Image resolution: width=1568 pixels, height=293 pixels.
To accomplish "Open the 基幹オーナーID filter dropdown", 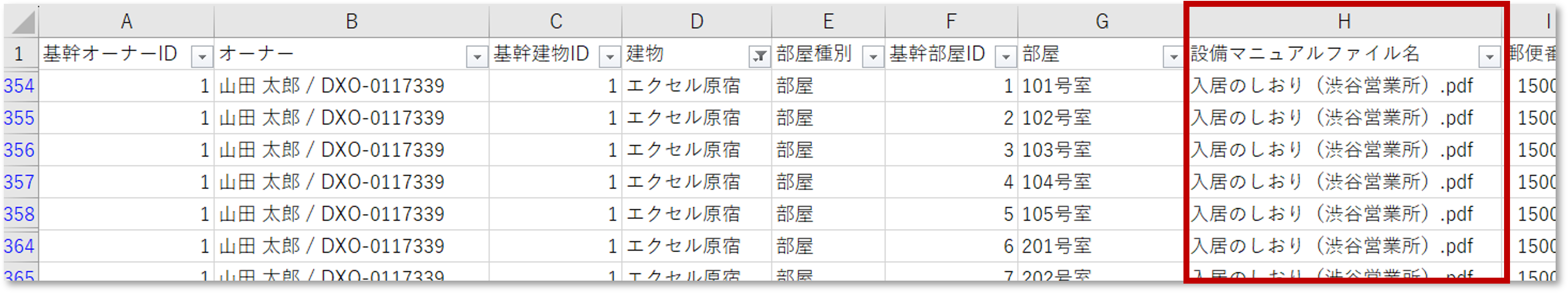I will coord(202,57).
